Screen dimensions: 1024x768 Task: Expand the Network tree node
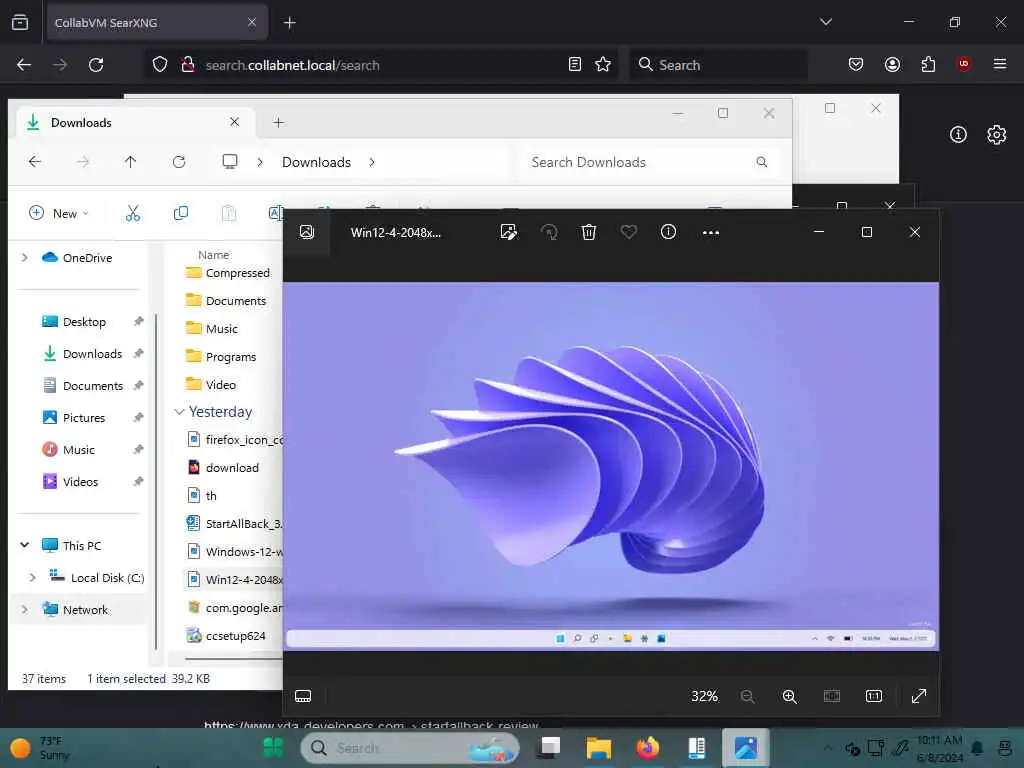coord(25,609)
